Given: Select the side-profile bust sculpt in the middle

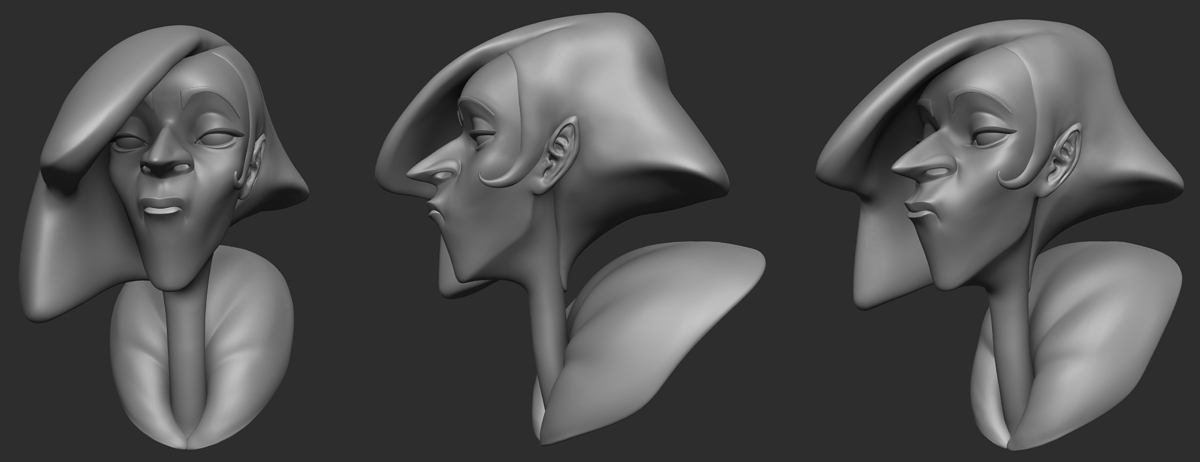Looking at the screenshot, I should pyautogui.click(x=570, y=228).
